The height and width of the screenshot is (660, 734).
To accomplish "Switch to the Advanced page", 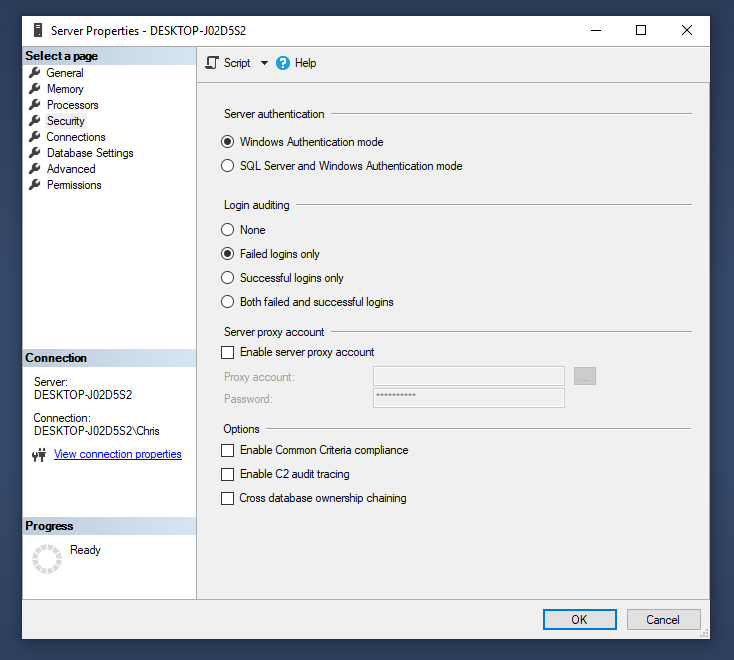I will click(x=71, y=169).
